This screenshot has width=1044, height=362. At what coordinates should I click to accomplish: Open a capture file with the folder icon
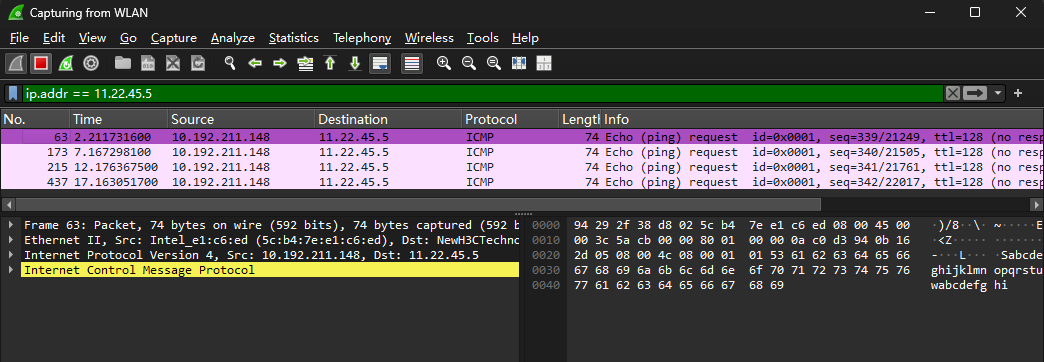[123, 63]
